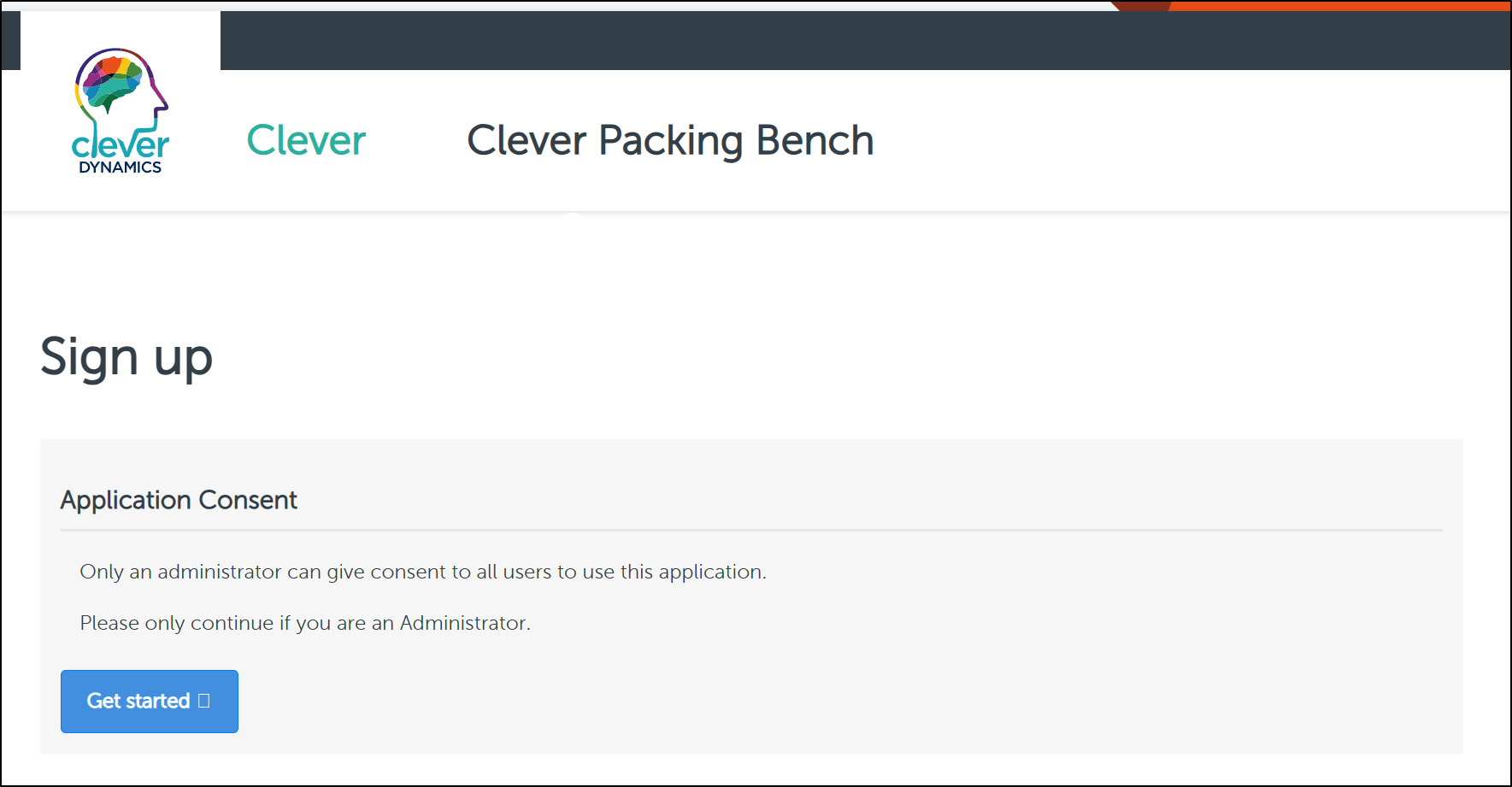This screenshot has width=1512, height=787.
Task: Click the dark header bar
Action: [x=865, y=41]
